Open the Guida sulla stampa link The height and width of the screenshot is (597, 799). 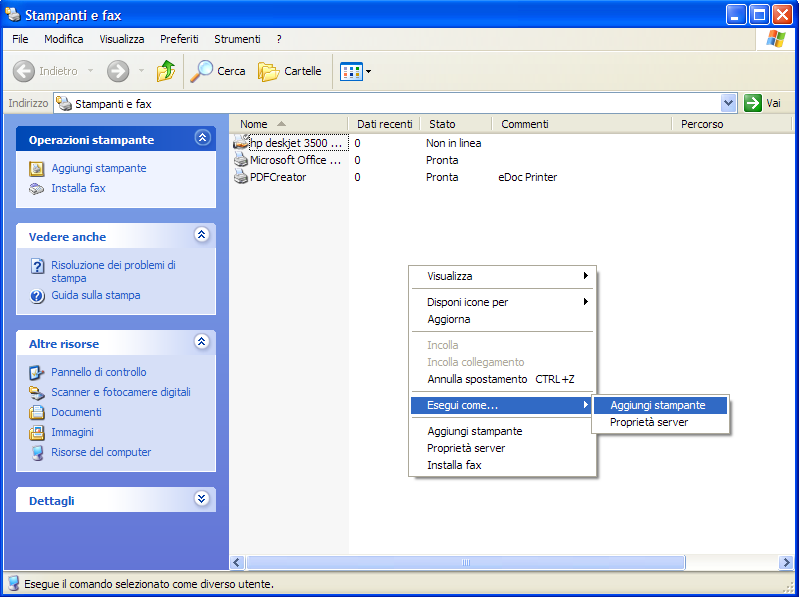tap(96, 295)
